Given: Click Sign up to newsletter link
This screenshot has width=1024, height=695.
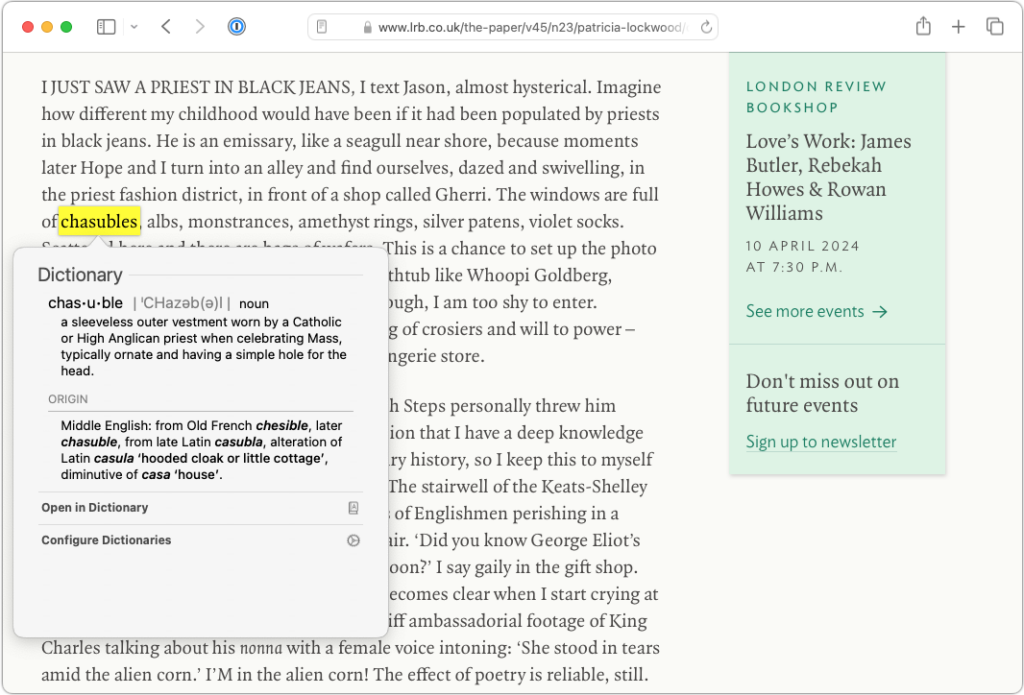Looking at the screenshot, I should click(x=821, y=442).
